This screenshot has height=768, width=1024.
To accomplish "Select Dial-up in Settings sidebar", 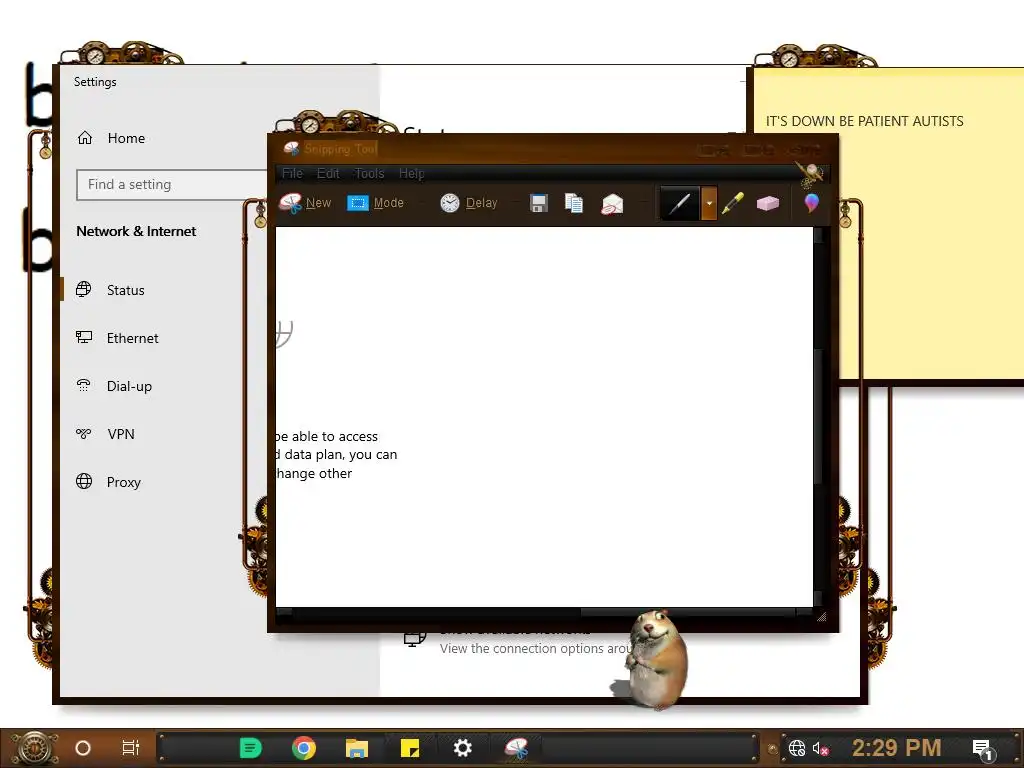I will (114, 386).
